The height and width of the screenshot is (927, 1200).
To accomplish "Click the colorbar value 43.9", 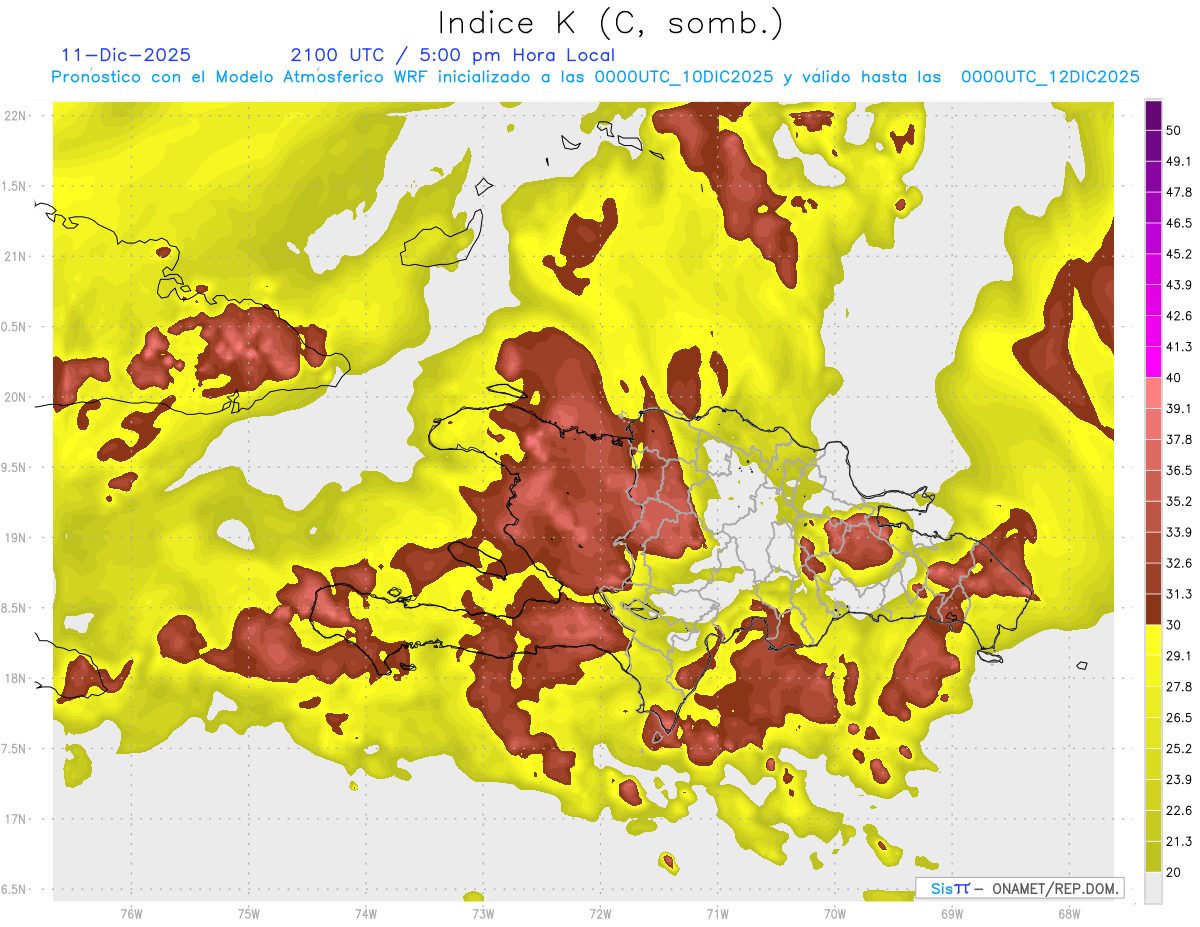I will pos(1179,286).
